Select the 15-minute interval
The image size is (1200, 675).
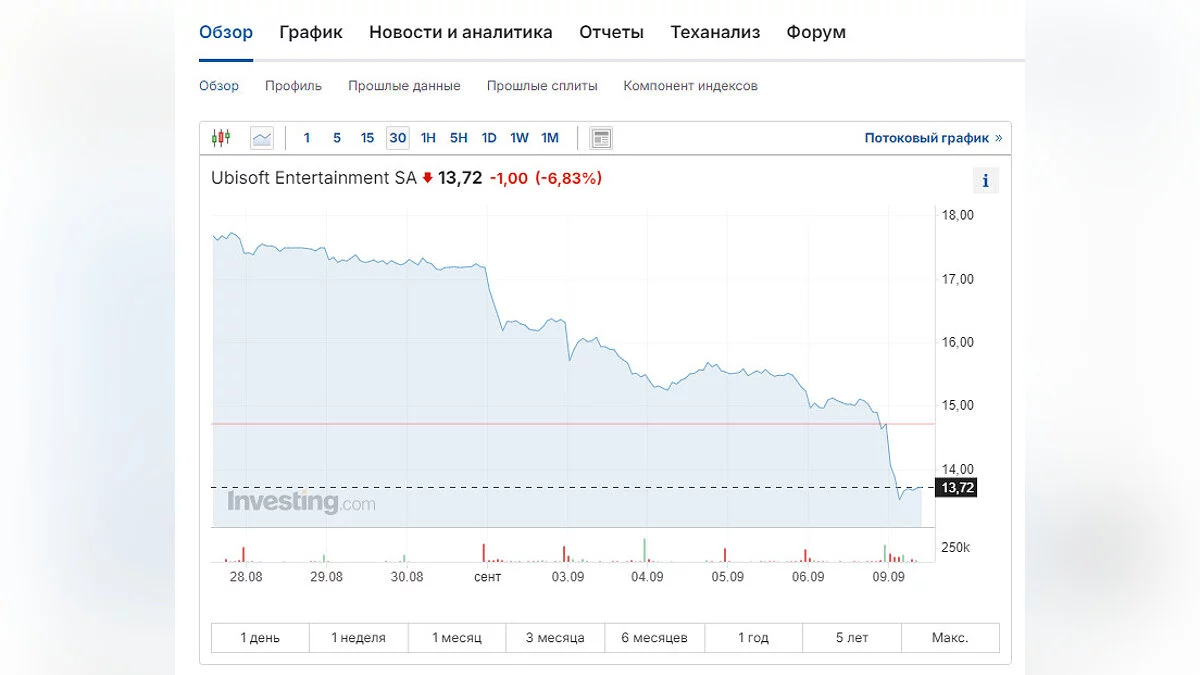coord(367,138)
